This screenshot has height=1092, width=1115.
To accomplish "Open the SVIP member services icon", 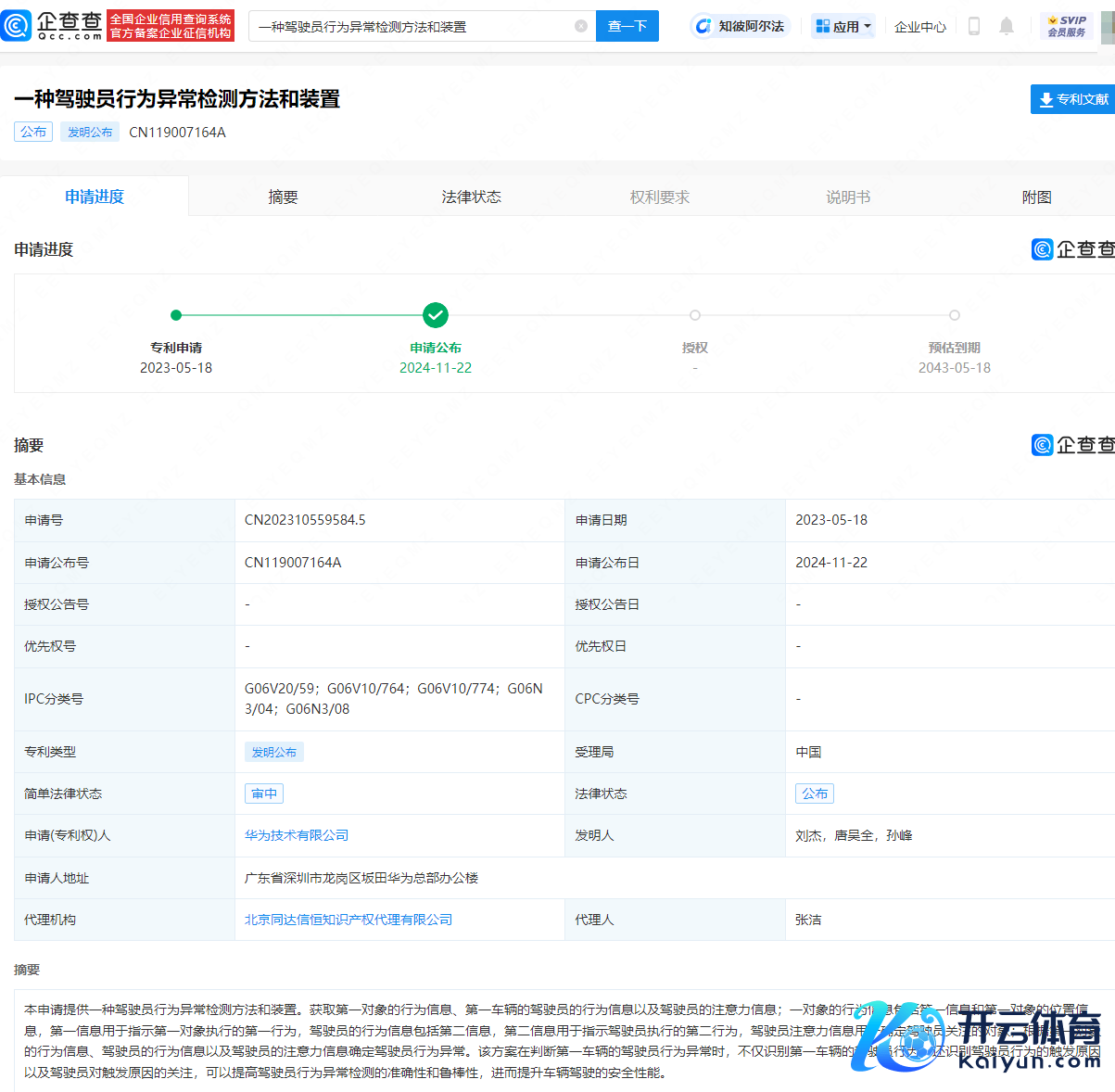I will 1066,26.
